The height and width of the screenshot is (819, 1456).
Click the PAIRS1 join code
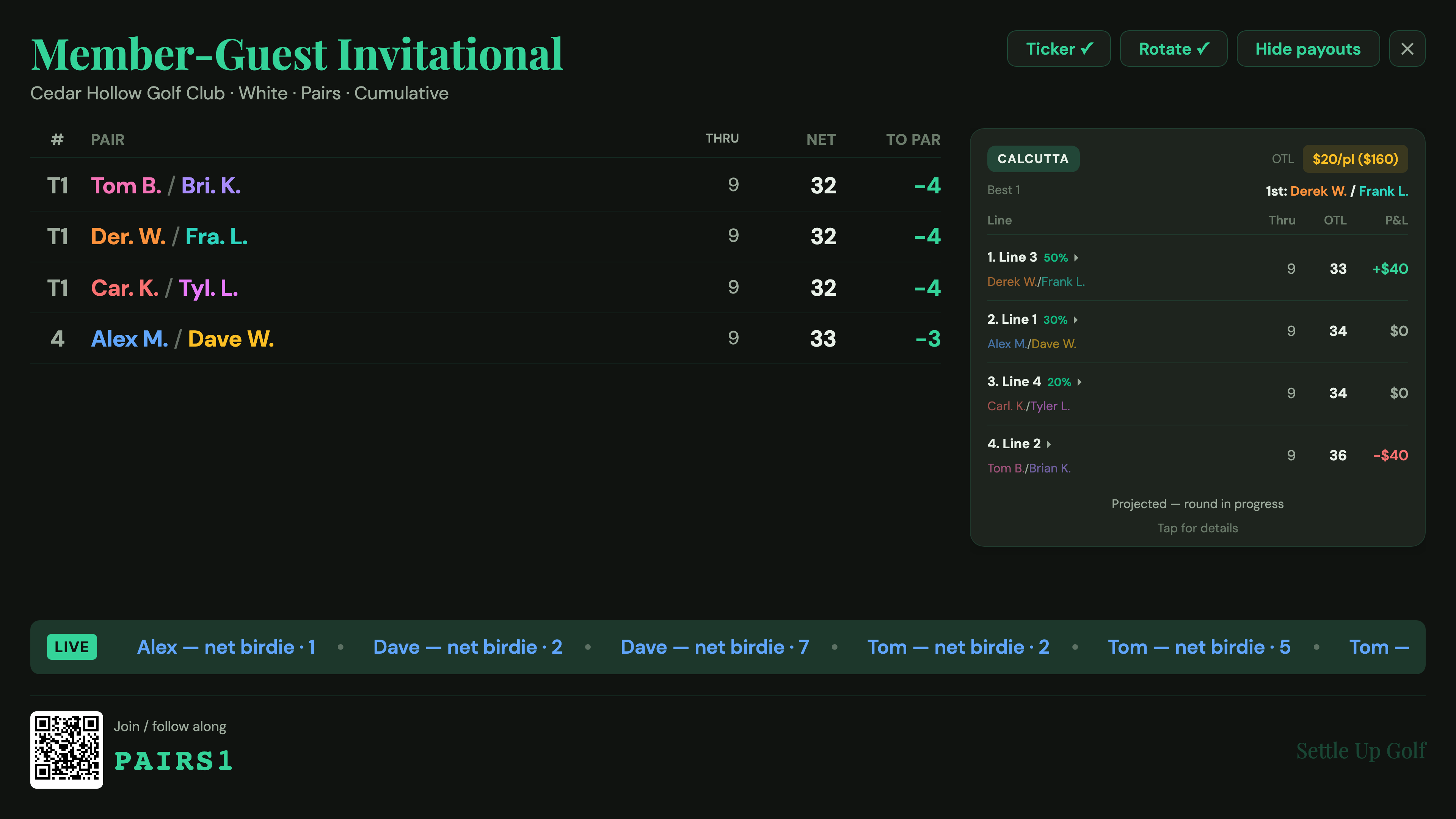tap(174, 761)
